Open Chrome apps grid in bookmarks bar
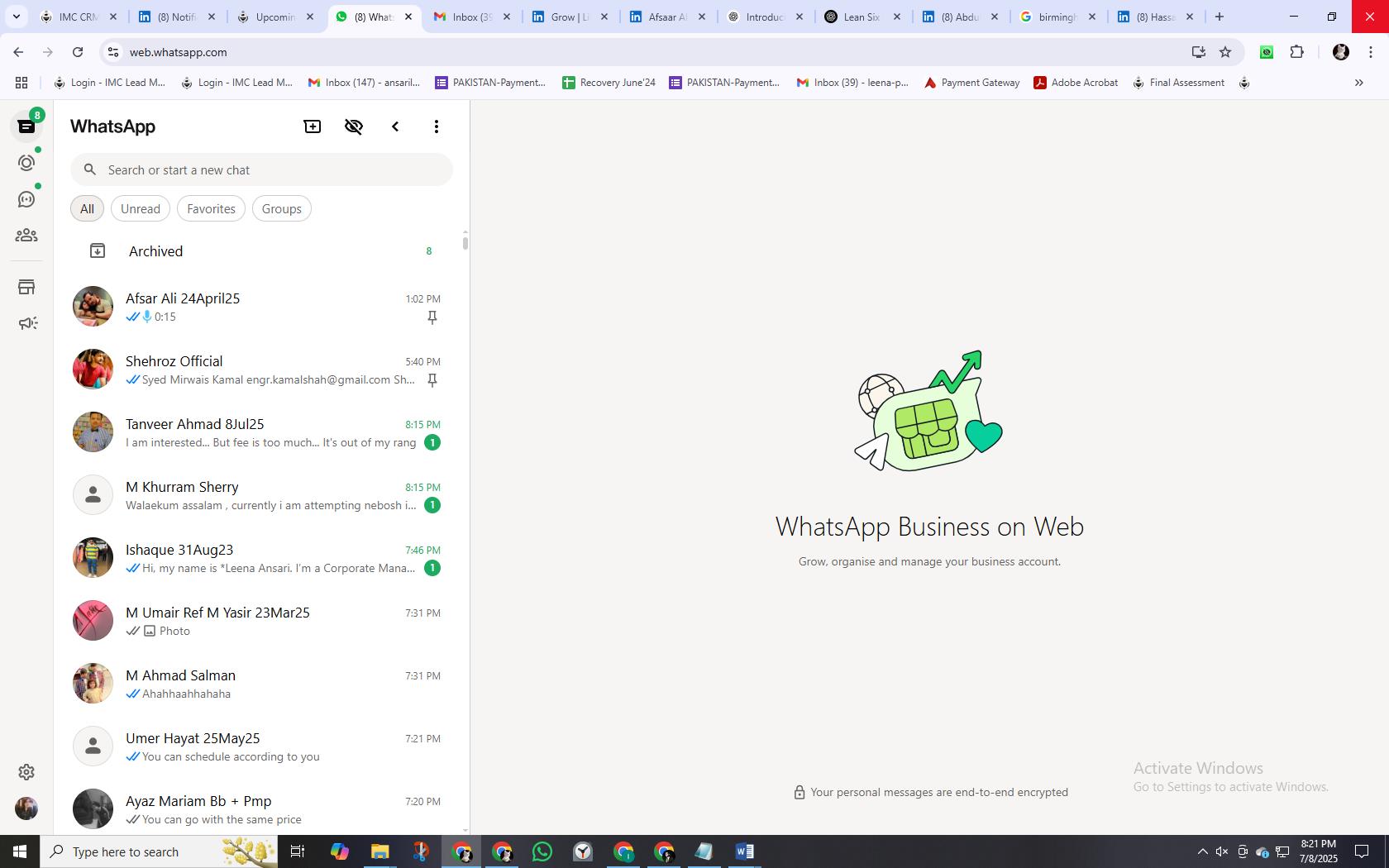 21,83
